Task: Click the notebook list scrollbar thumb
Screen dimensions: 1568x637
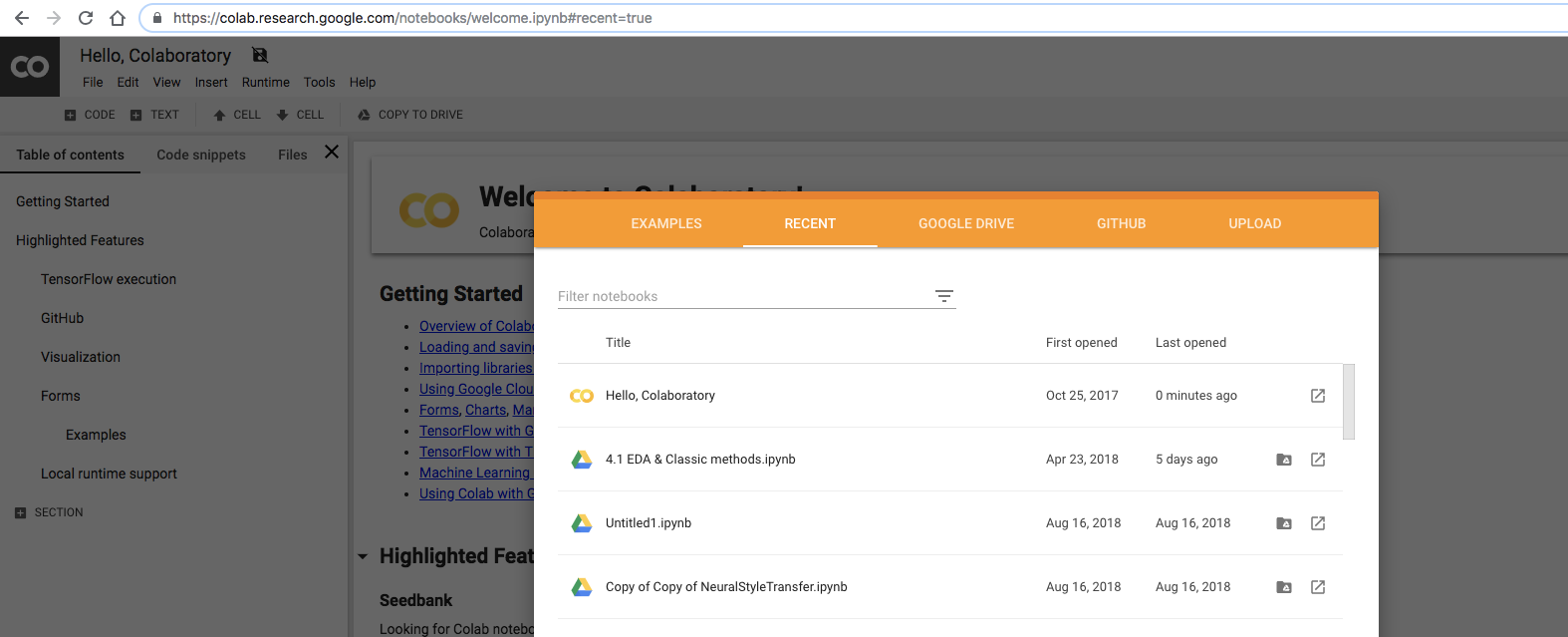Action: [x=1349, y=402]
